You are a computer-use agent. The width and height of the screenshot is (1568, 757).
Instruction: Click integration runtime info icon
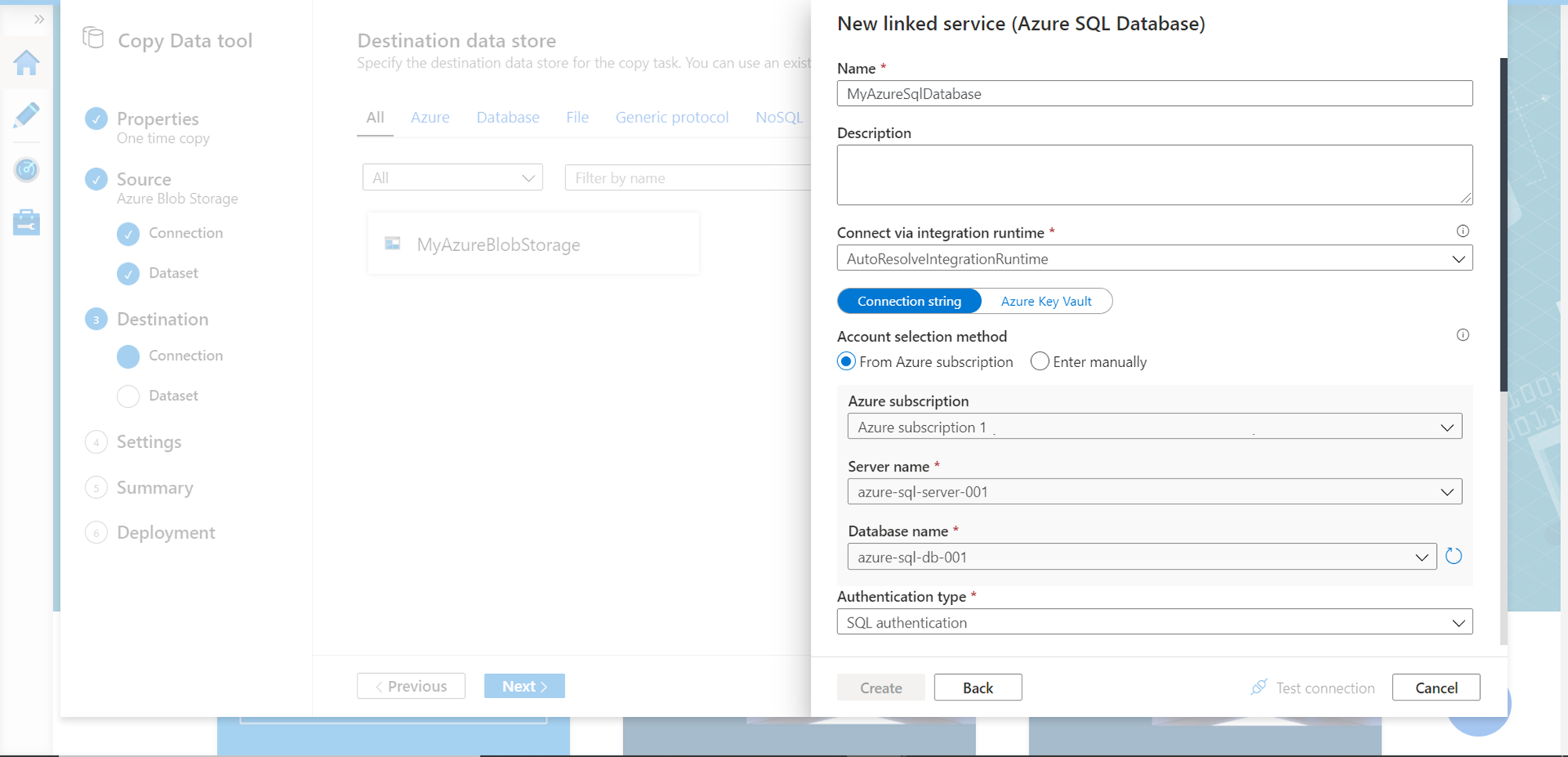[1462, 231]
